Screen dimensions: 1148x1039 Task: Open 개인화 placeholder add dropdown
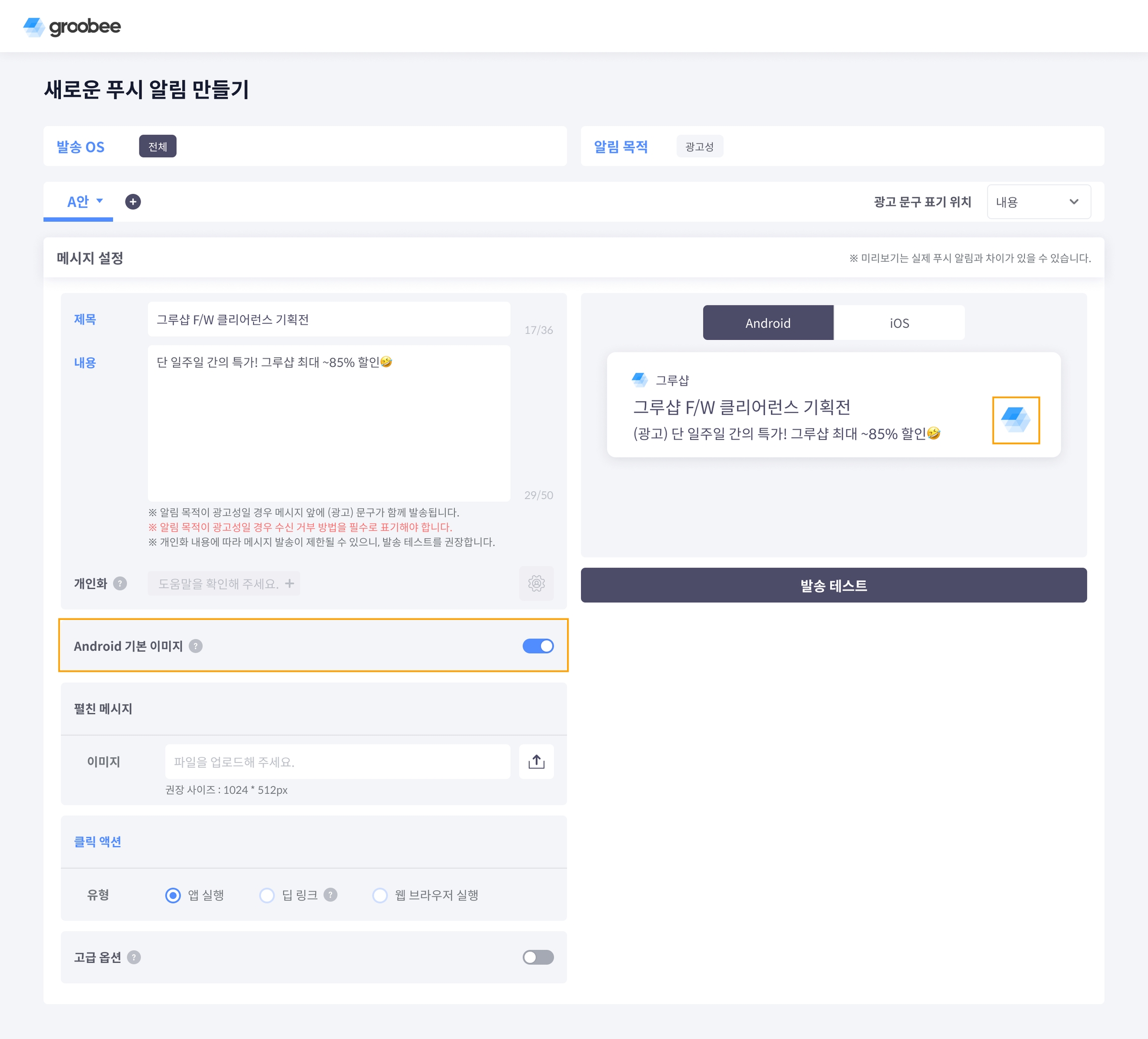click(224, 584)
